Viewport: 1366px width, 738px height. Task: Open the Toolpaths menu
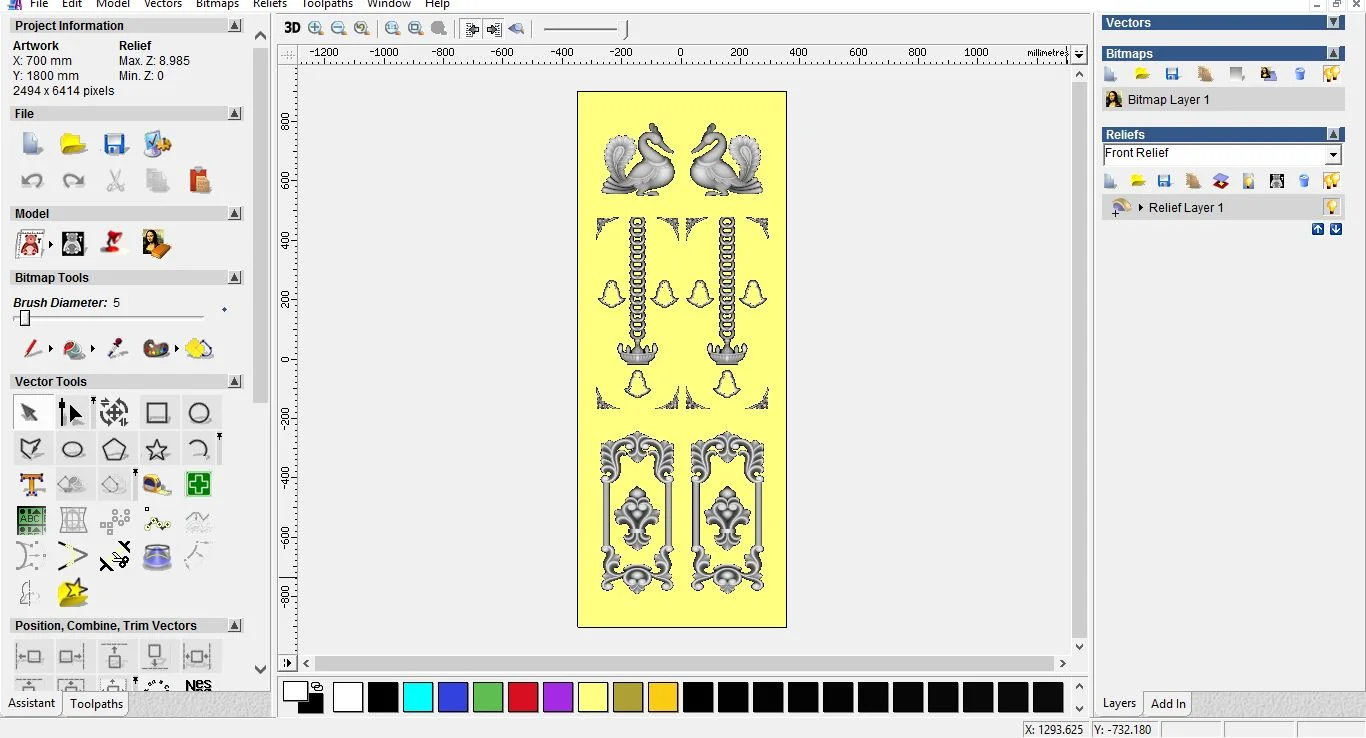pyautogui.click(x=327, y=4)
